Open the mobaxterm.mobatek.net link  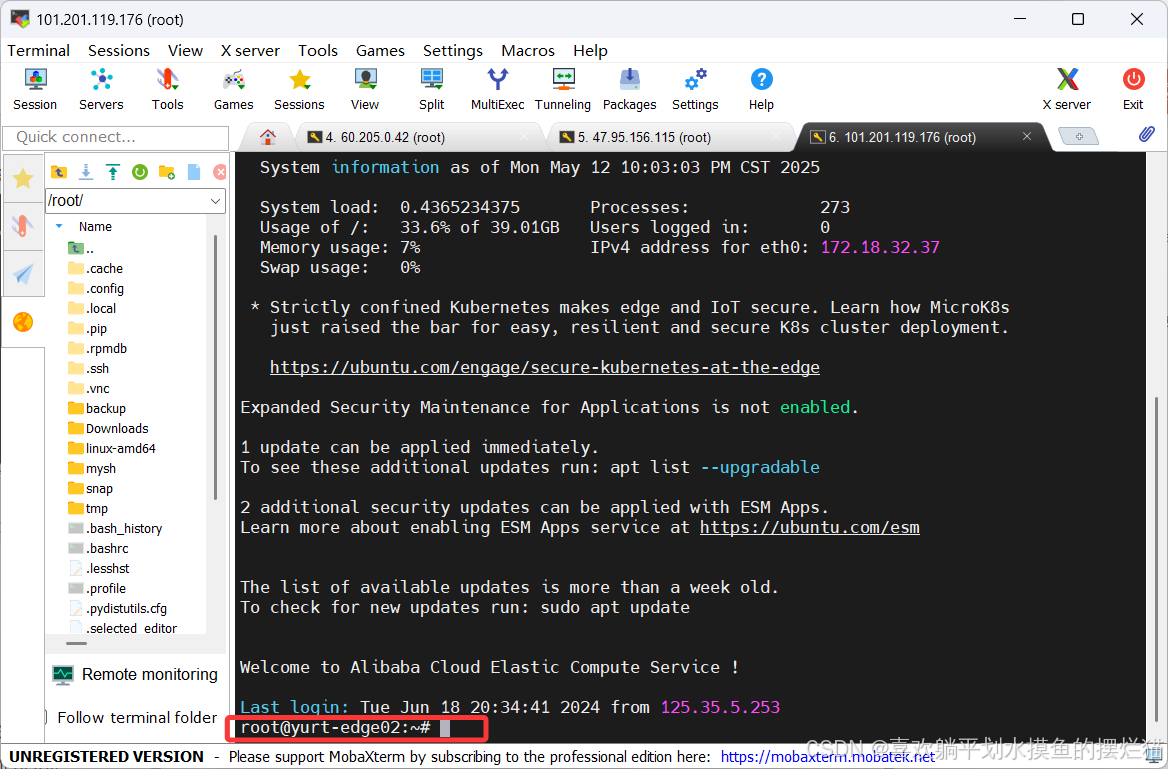pyautogui.click(x=828, y=757)
